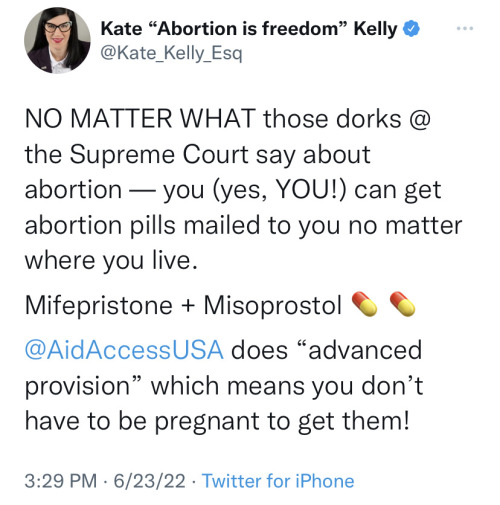The image size is (500, 505).
Task: Click the "NO MATTER WHAT" text
Action: 140,119
